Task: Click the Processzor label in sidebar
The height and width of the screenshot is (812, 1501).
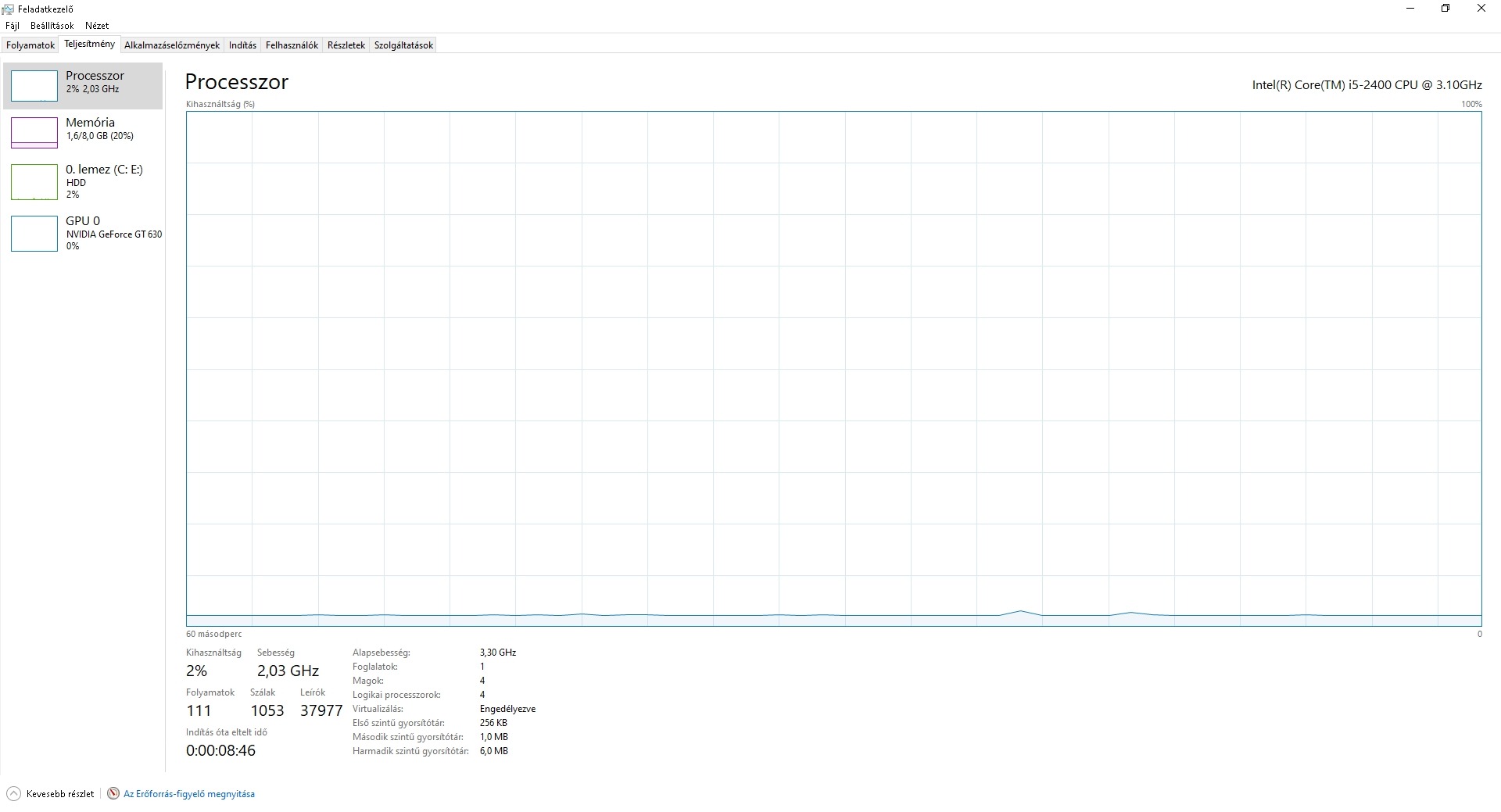Action: [x=95, y=76]
